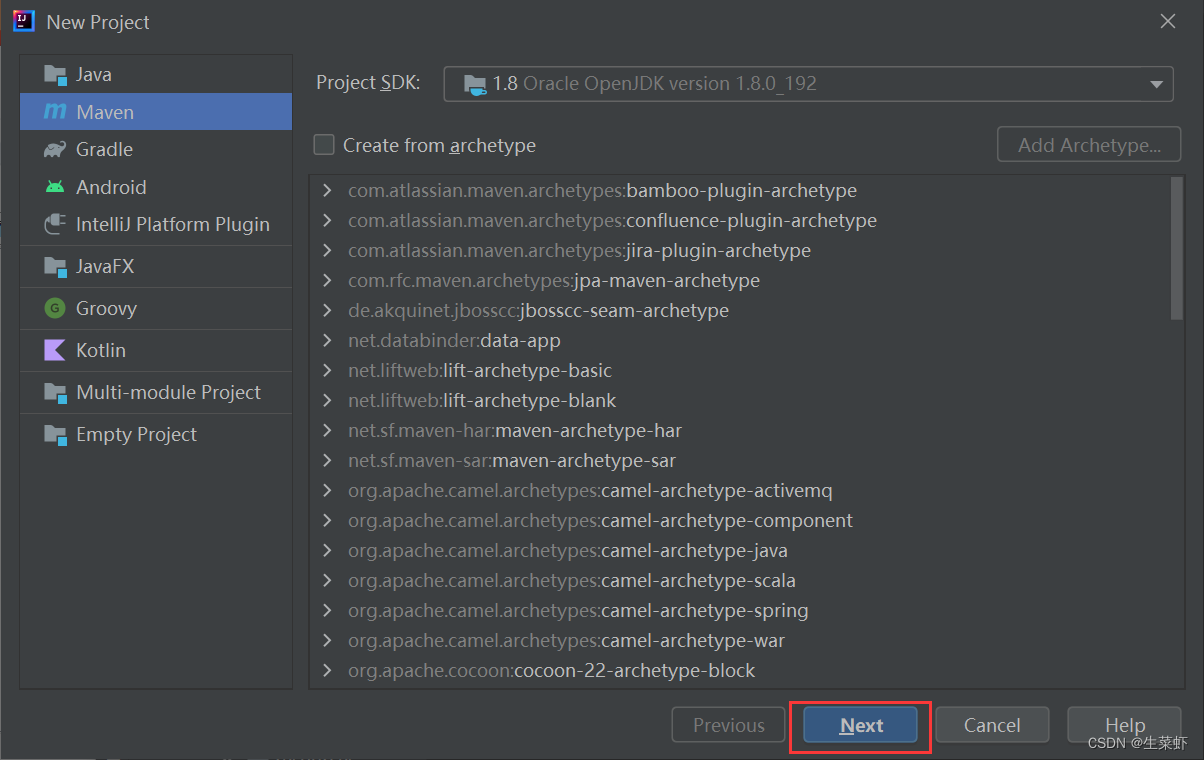This screenshot has height=760, width=1204.
Task: Expand the maven-archetype-sar entry
Action: pos(327,460)
